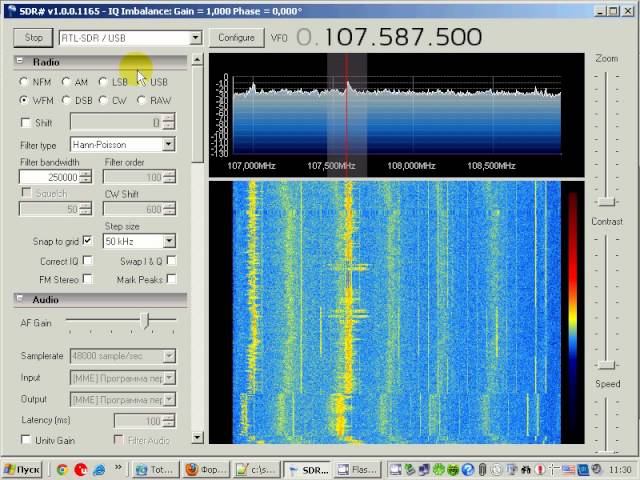Select WFM demodulation mode

[24, 100]
